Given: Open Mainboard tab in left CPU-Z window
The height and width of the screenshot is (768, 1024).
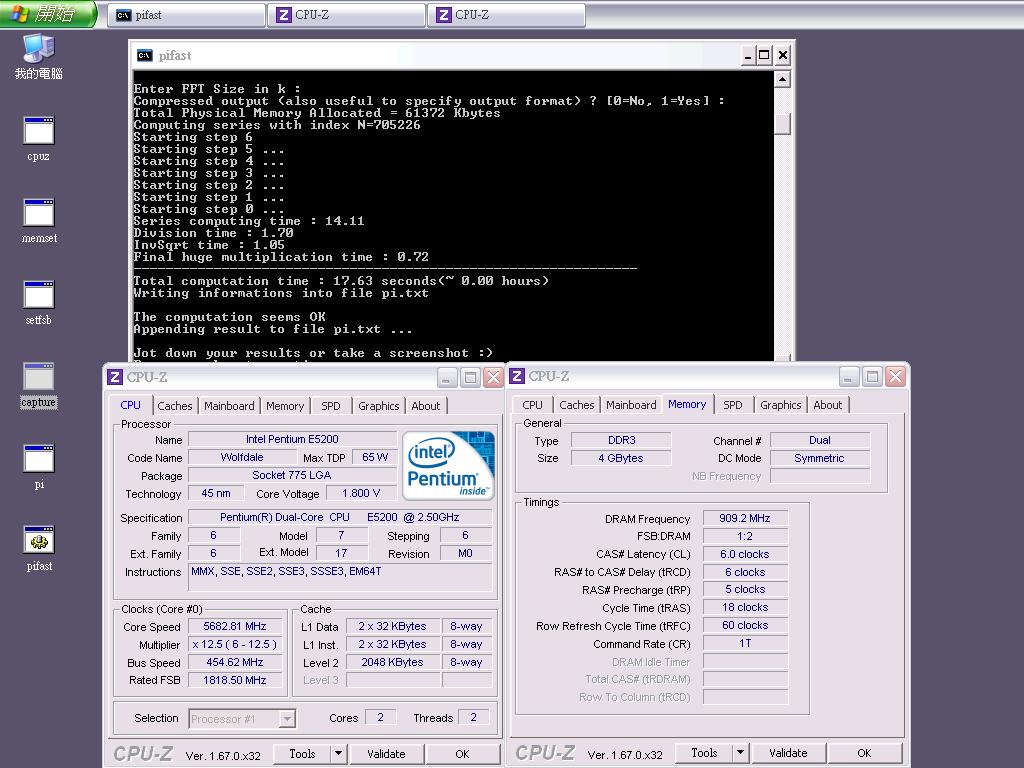Looking at the screenshot, I should point(229,406).
